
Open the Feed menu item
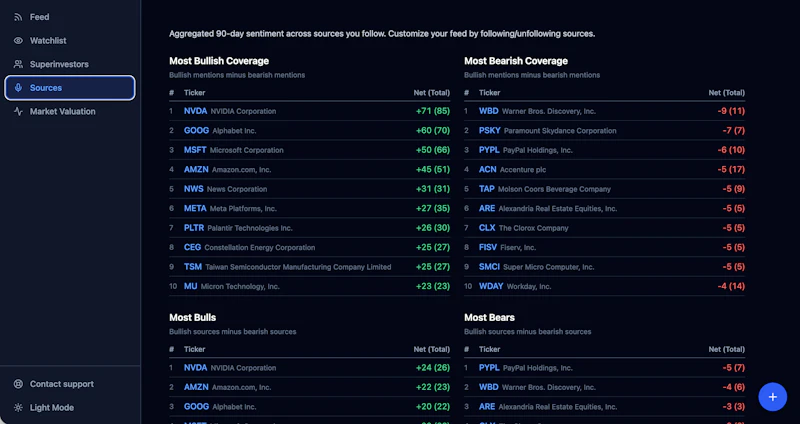(x=70, y=17)
